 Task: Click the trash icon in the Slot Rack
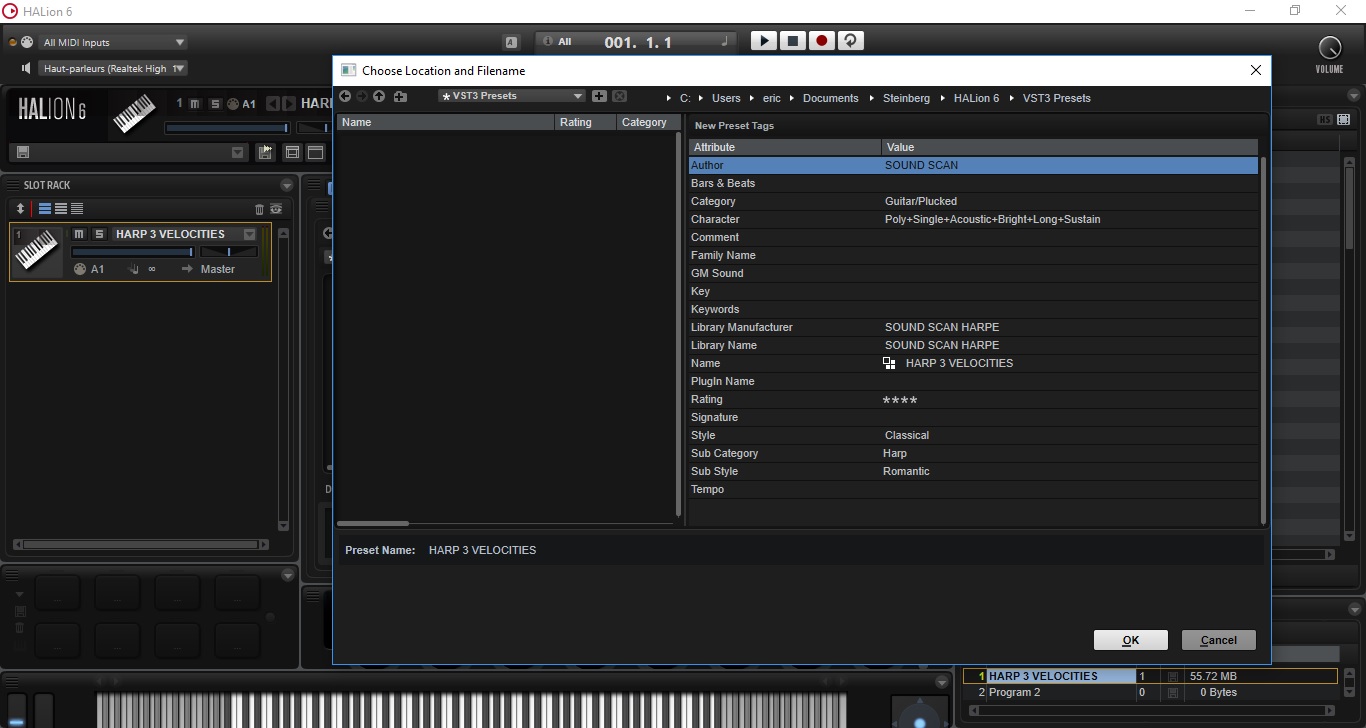(x=259, y=209)
